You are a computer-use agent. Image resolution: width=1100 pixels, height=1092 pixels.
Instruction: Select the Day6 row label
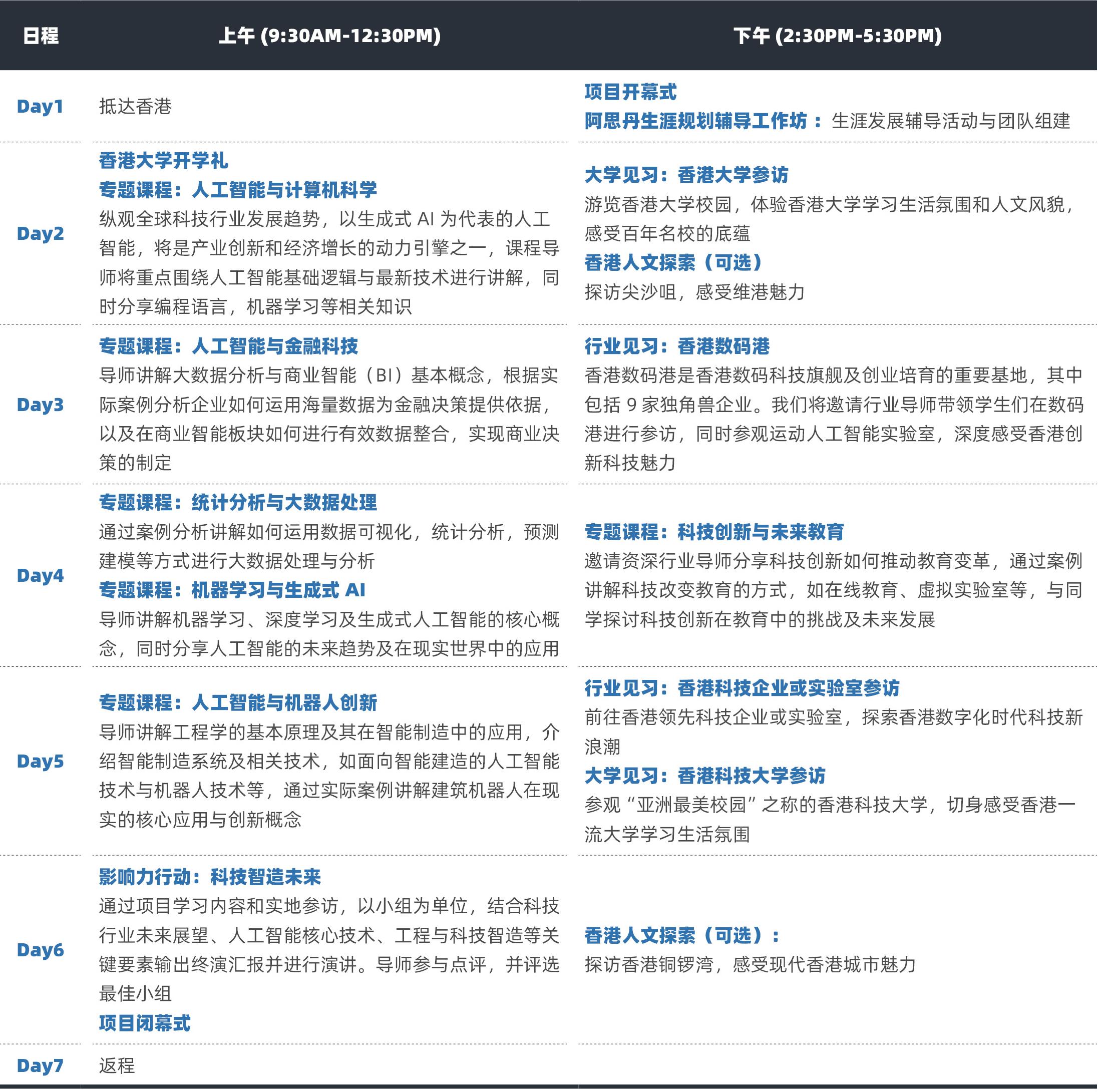(x=40, y=950)
